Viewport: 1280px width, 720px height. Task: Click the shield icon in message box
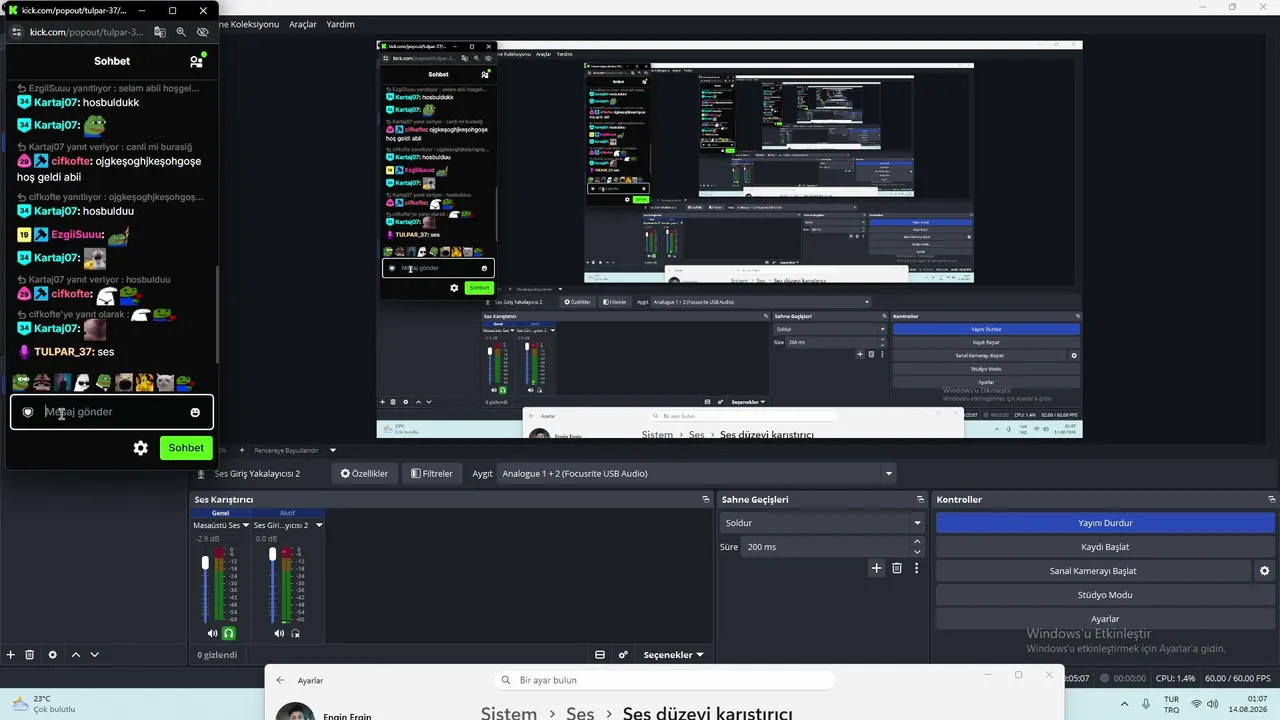[28, 412]
